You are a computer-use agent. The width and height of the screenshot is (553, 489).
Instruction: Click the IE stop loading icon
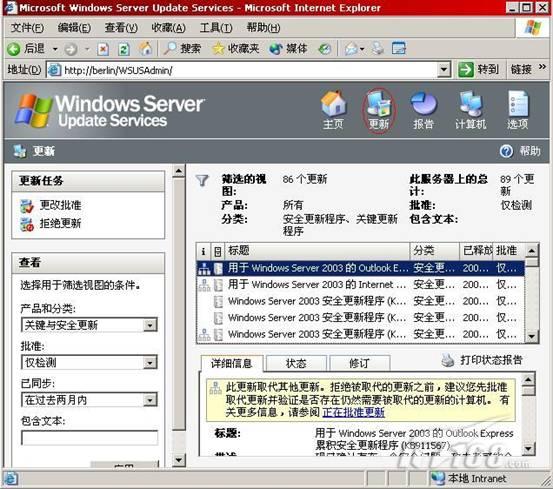click(103, 49)
